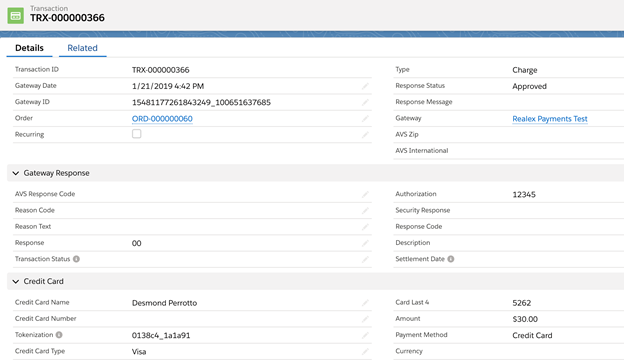Screen dimensions: 624x363
Task: Open Transaction Status info tooltip icon
Action: [76, 259]
